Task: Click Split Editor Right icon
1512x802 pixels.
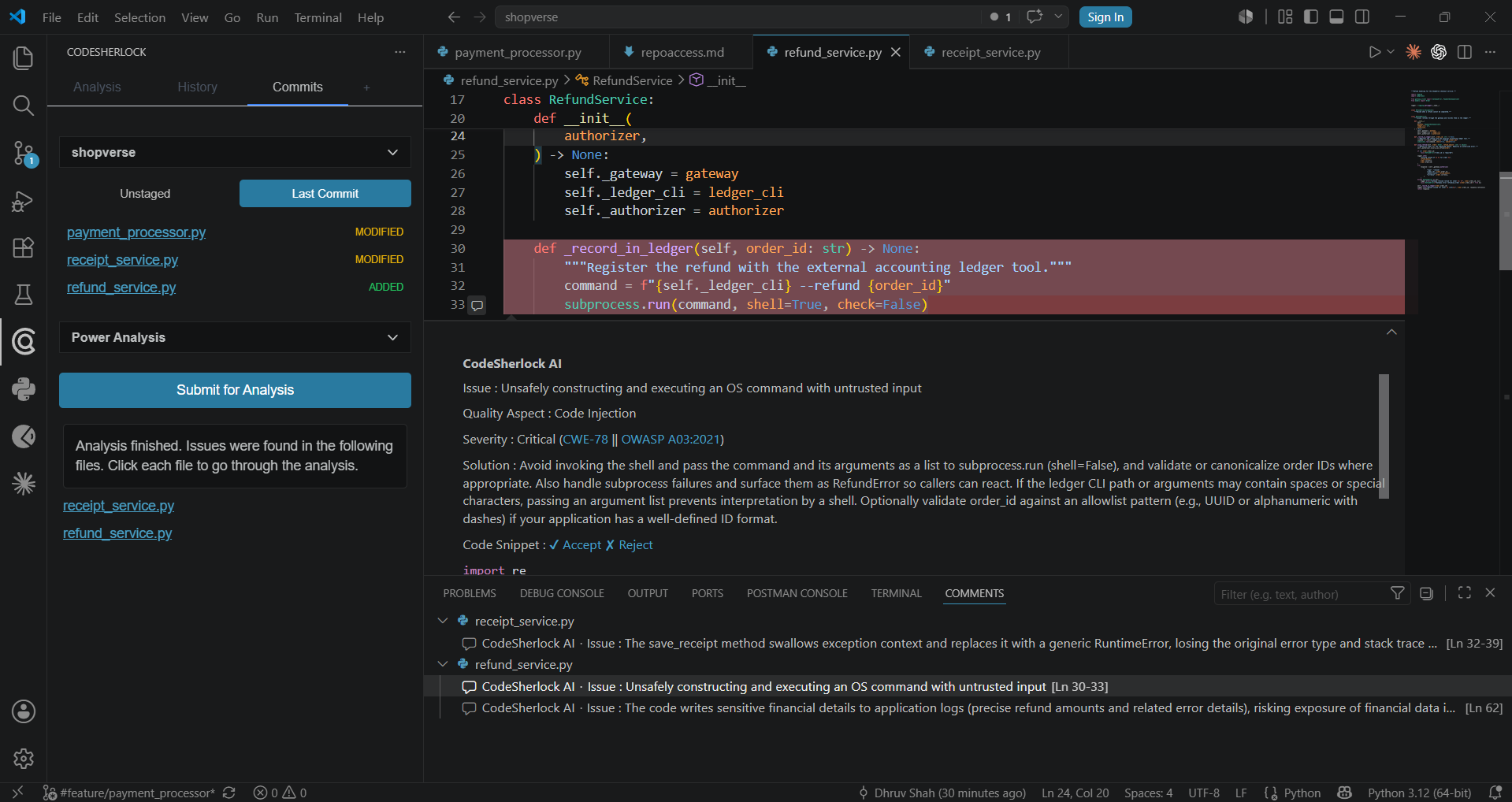Action: 1464,52
